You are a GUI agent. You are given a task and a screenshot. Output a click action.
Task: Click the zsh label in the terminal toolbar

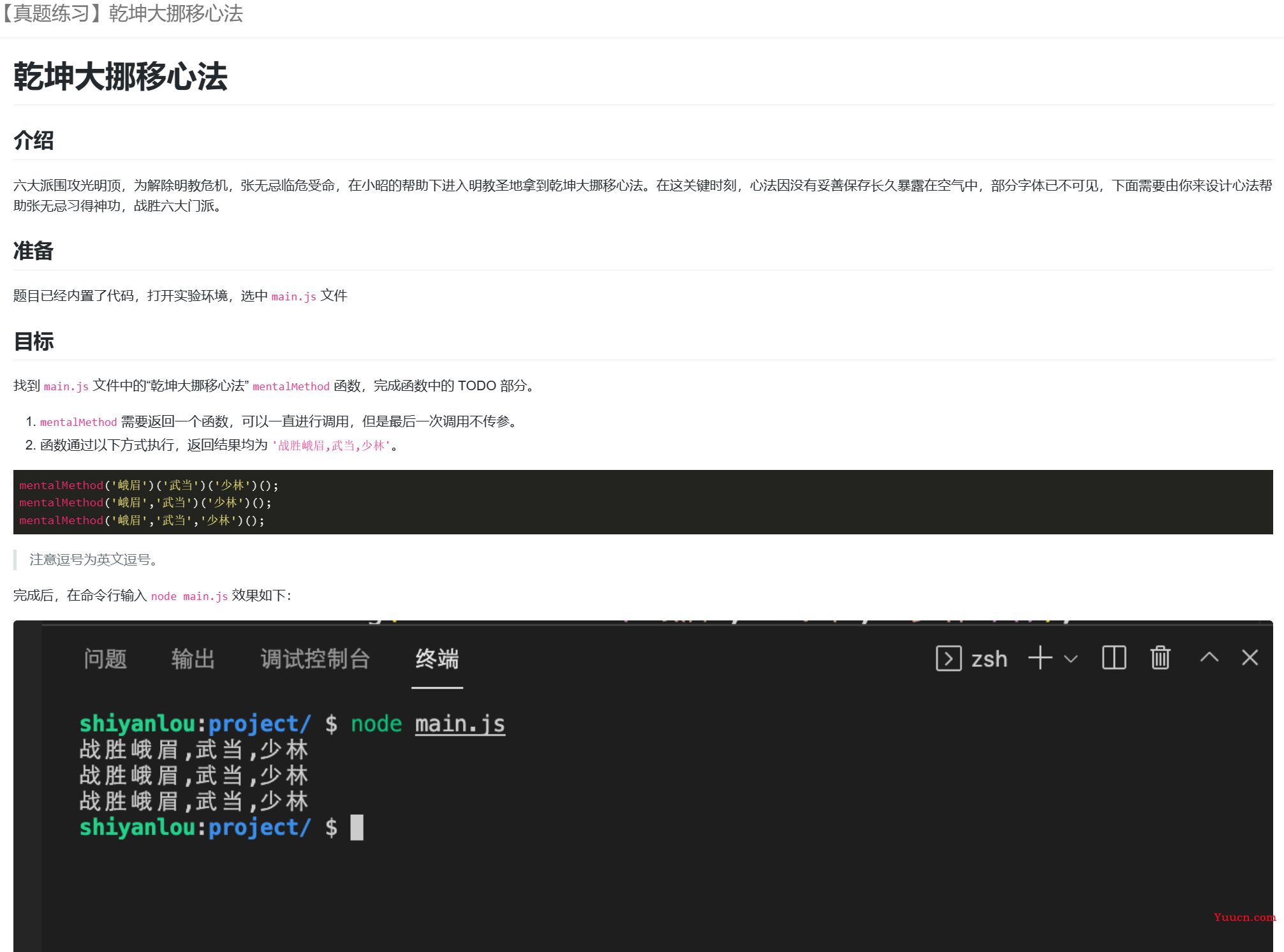[x=989, y=659]
